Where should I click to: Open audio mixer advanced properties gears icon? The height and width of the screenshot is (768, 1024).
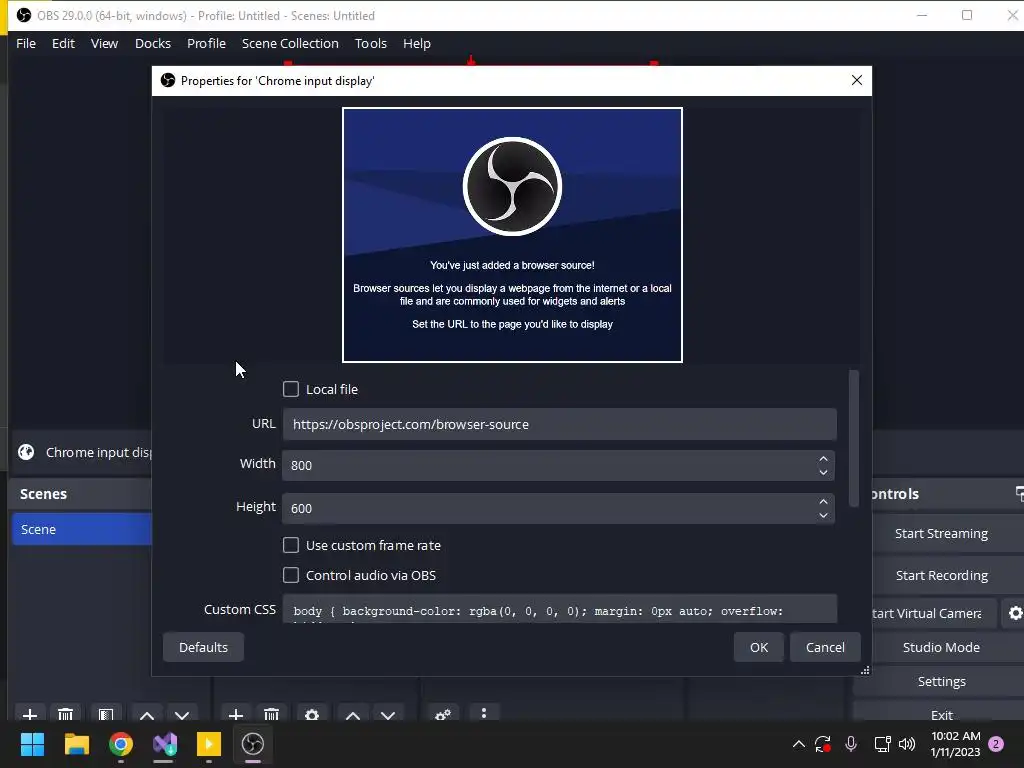[443, 714]
